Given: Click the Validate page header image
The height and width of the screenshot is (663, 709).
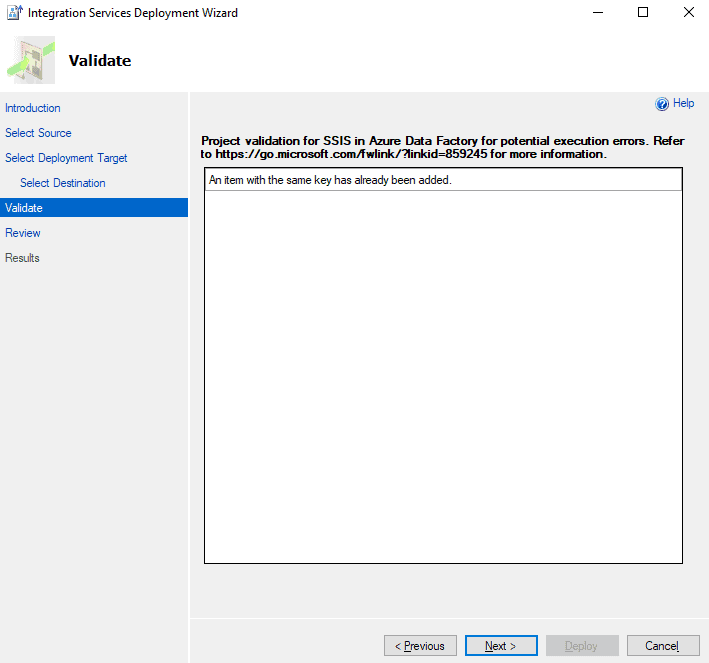Looking at the screenshot, I should [31, 60].
